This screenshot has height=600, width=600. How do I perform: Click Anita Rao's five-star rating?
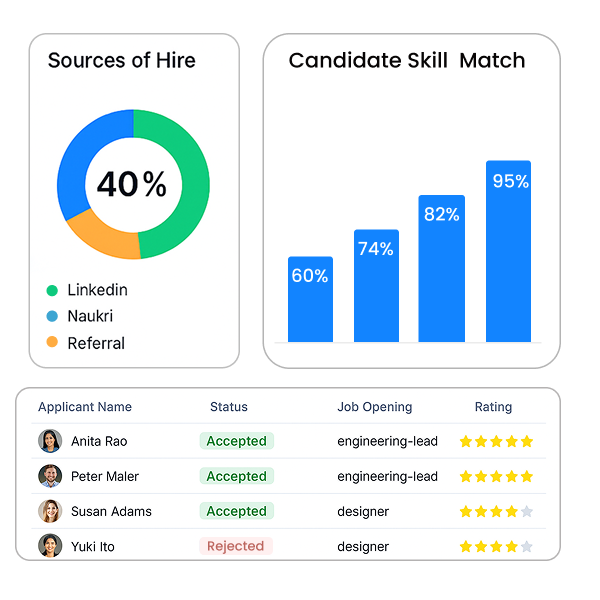click(x=496, y=441)
